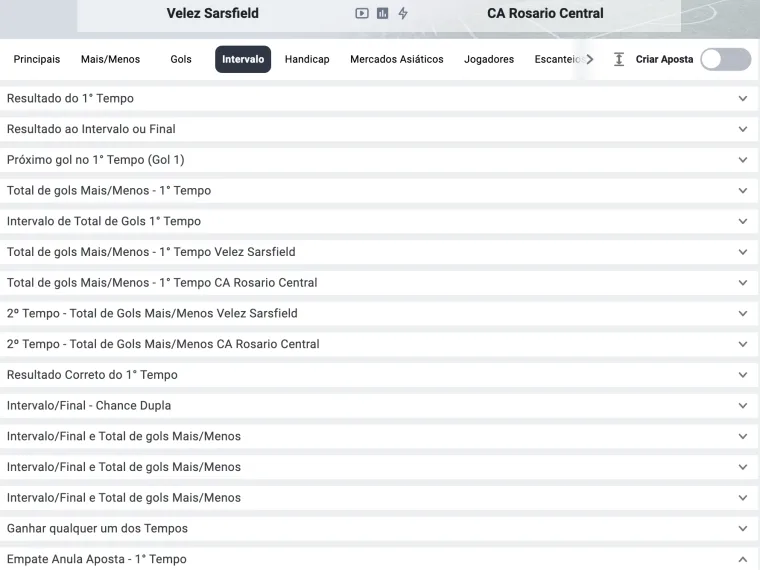Expand Intervalo/Final - Chance Dupla chevron
This screenshot has height=570, width=760.
[x=743, y=406]
